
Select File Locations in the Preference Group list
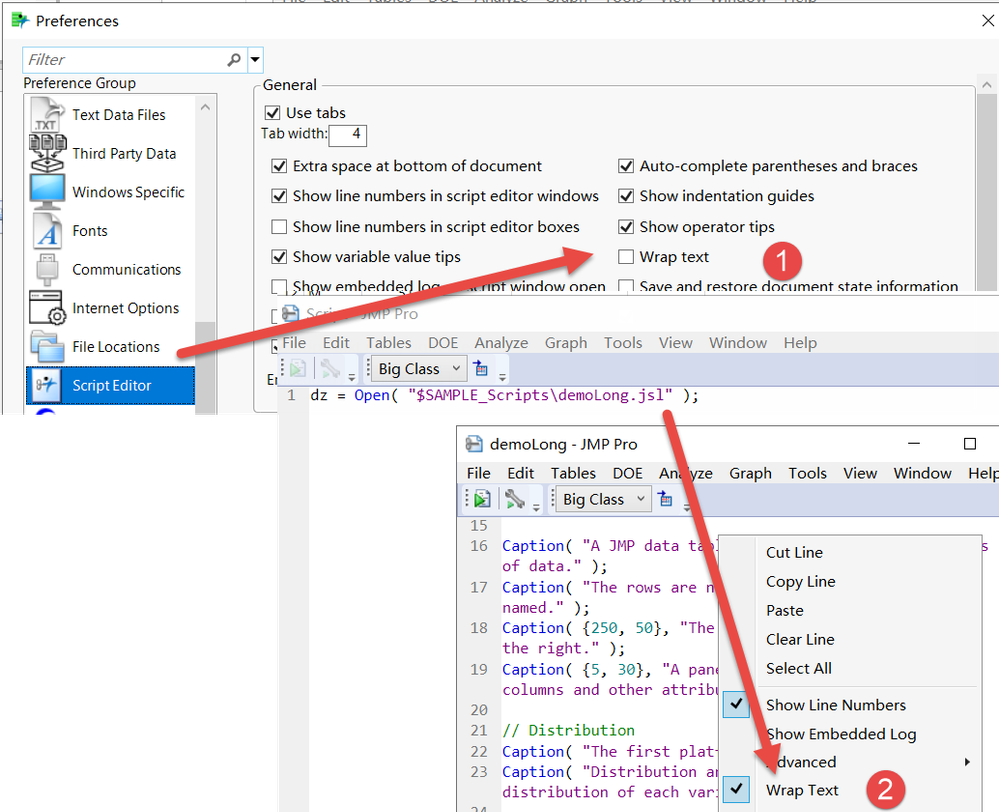pyautogui.click(x=115, y=347)
